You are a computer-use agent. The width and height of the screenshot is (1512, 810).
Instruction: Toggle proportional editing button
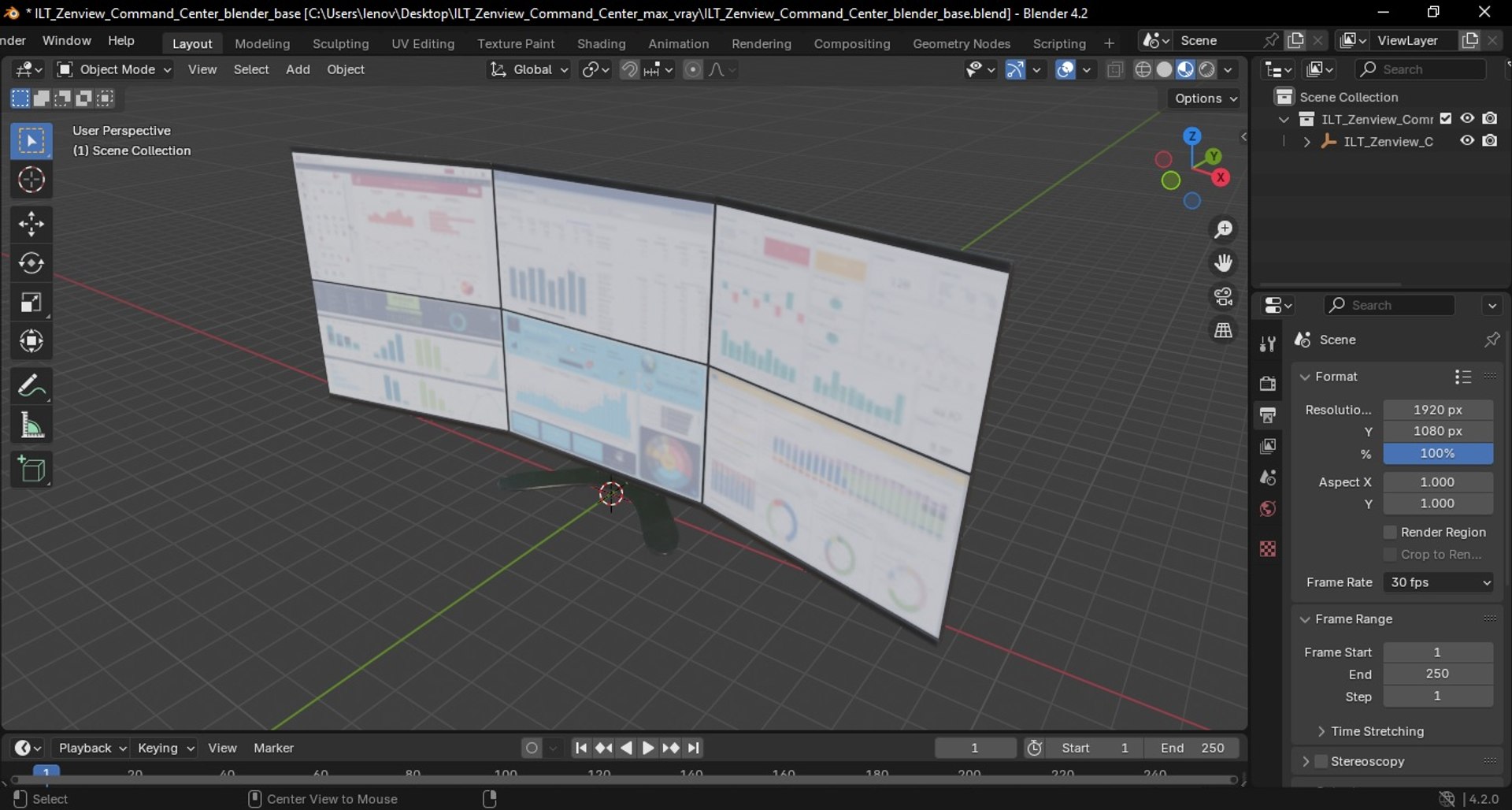692,70
